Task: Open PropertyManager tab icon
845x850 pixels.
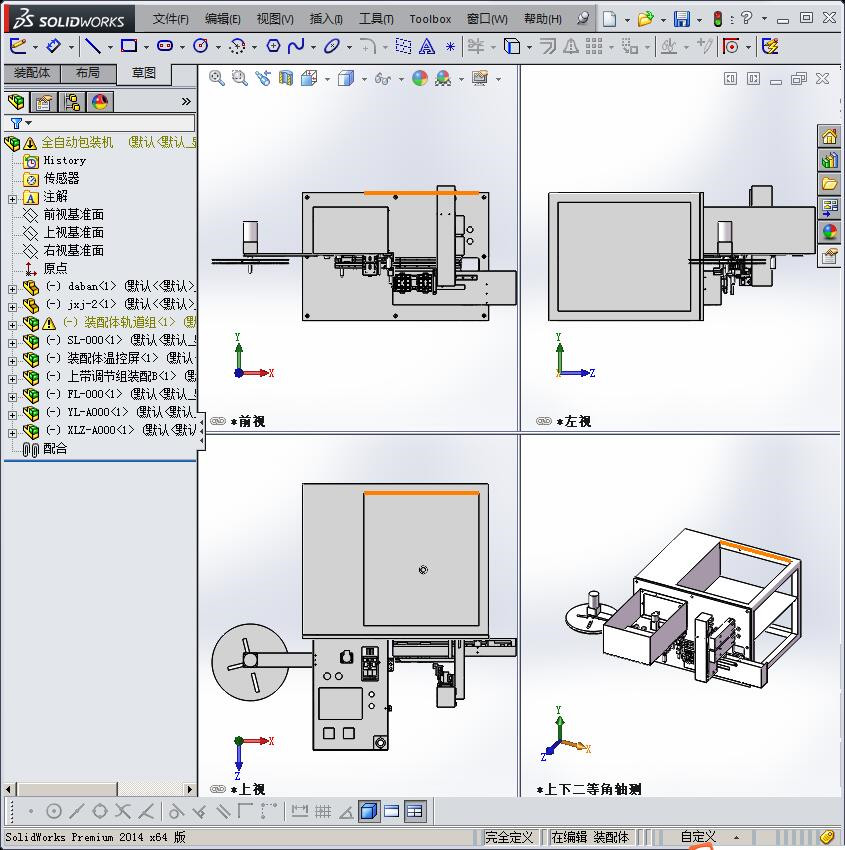Action: [44, 102]
